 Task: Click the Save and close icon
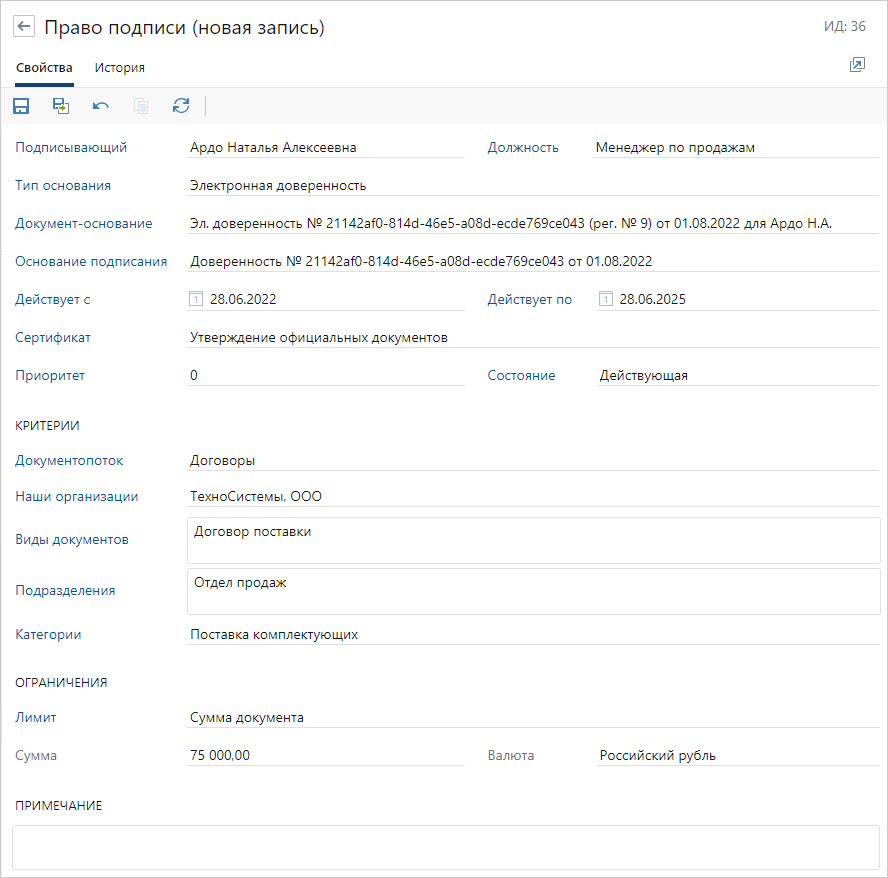tap(61, 106)
